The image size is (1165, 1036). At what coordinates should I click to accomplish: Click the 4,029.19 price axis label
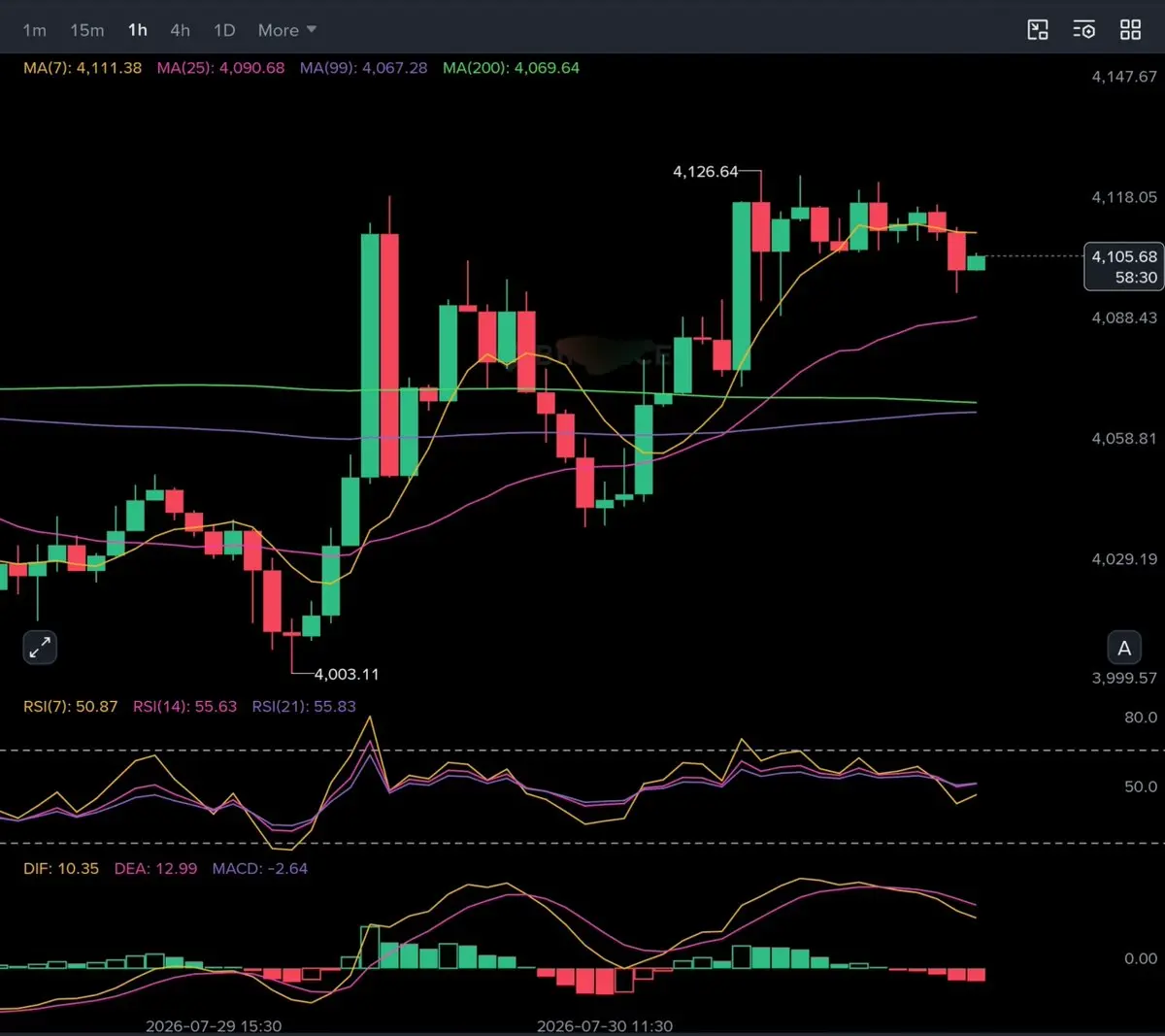(x=1124, y=559)
